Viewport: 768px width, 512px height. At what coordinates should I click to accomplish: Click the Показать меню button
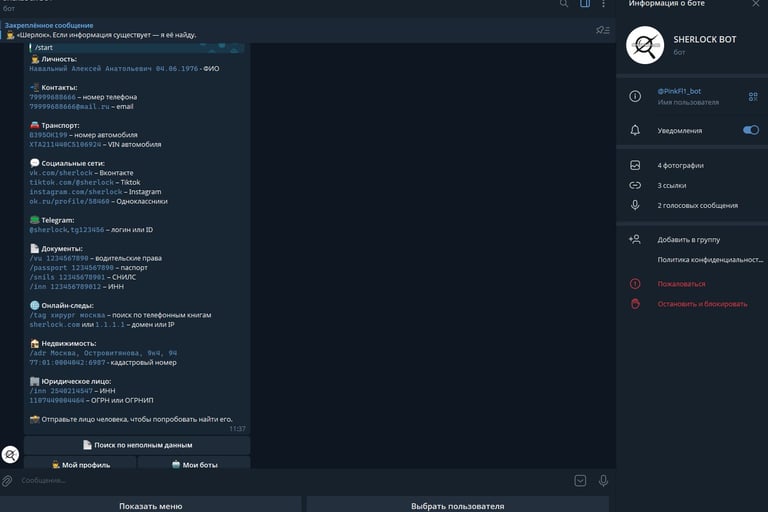[x=151, y=505]
